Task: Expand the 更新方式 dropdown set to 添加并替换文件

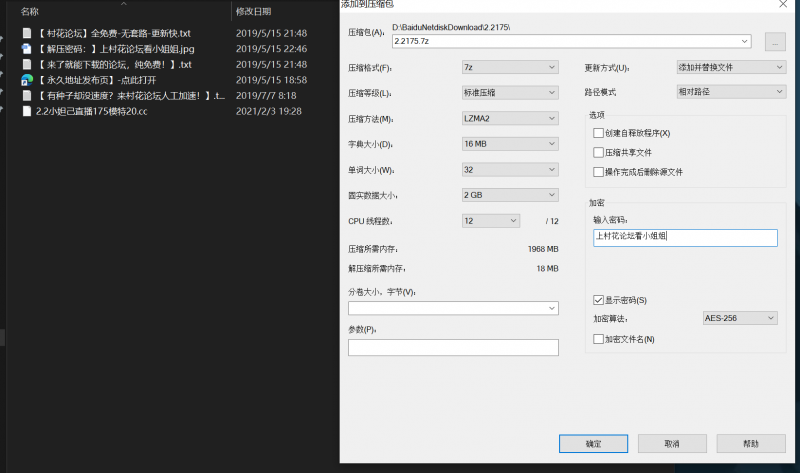Action: coord(731,68)
